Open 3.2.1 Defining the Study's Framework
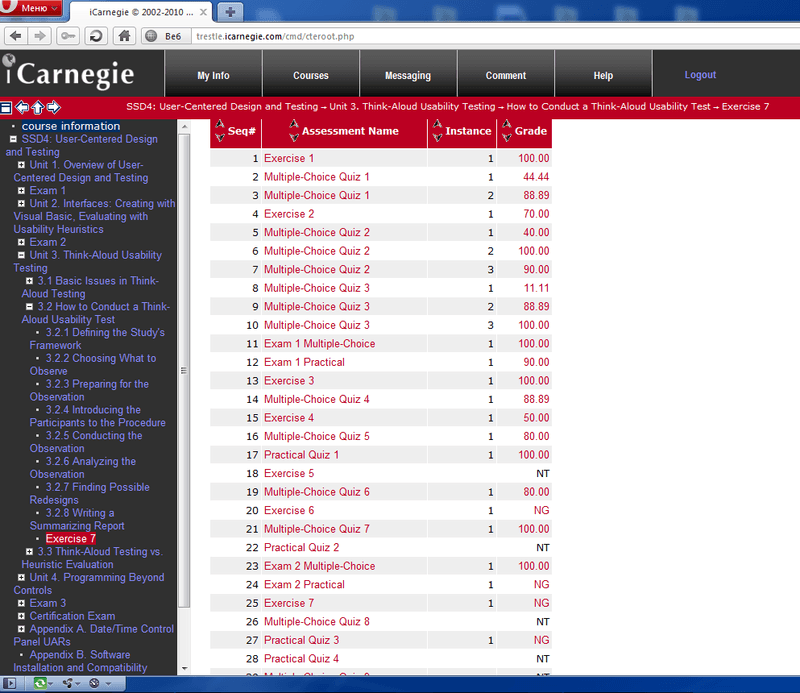 click(97, 339)
